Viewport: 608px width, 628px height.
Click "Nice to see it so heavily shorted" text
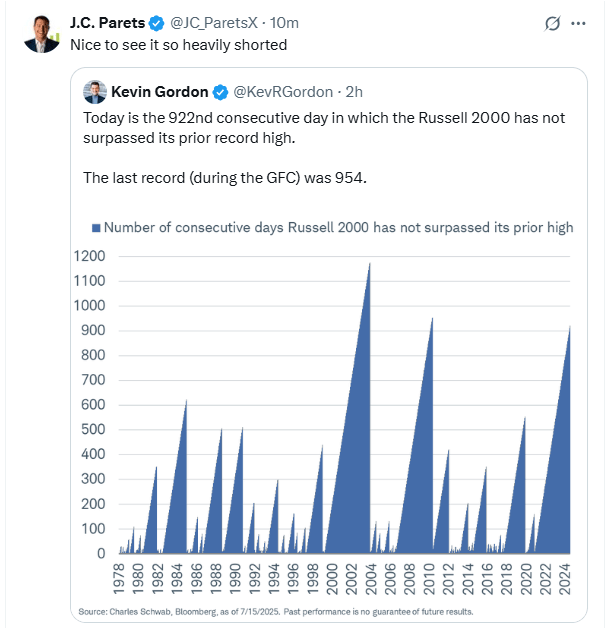(179, 45)
